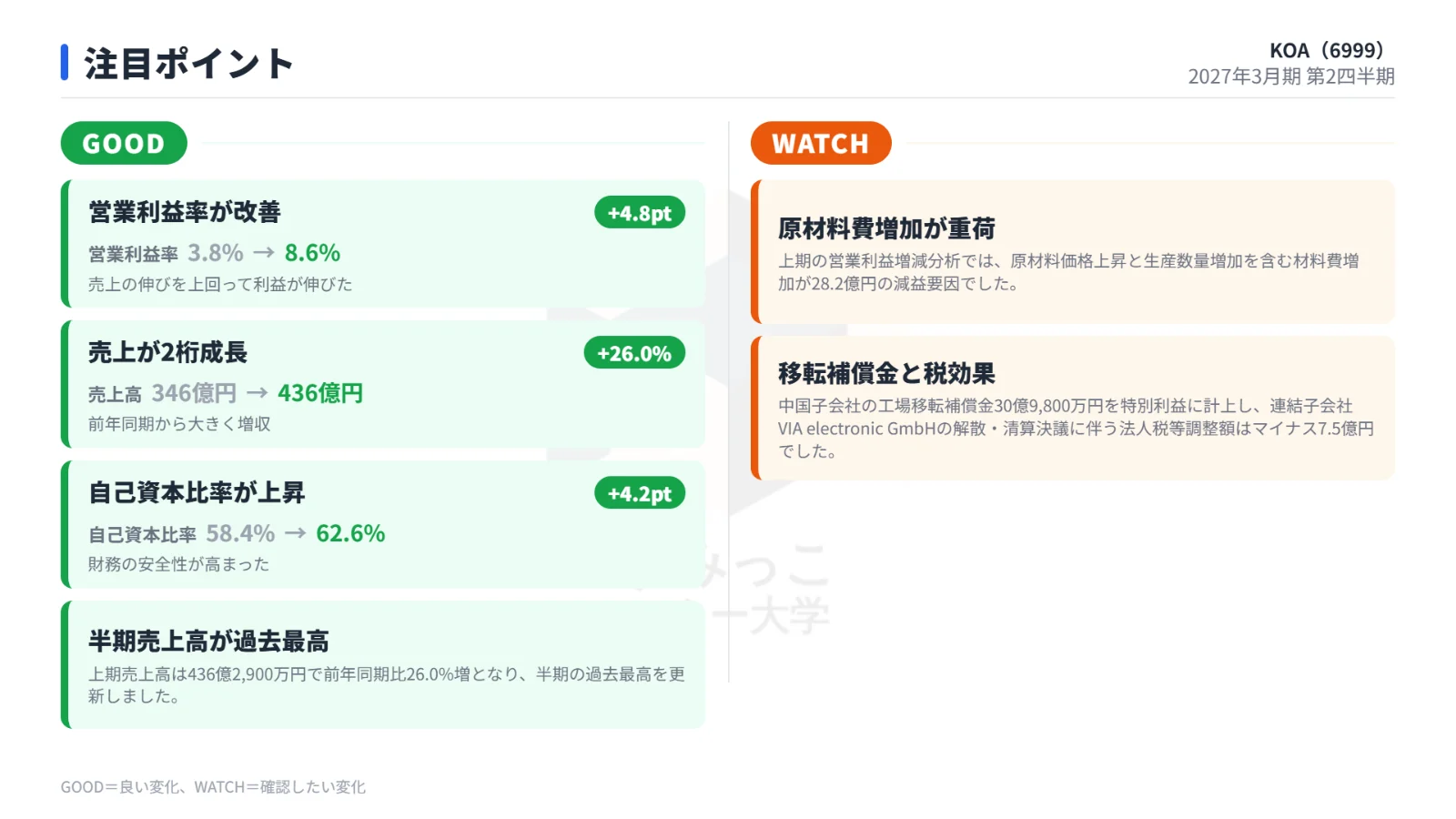The image size is (1456, 819).
Task: Click the 3.8% previous margin value
Action: tap(216, 252)
